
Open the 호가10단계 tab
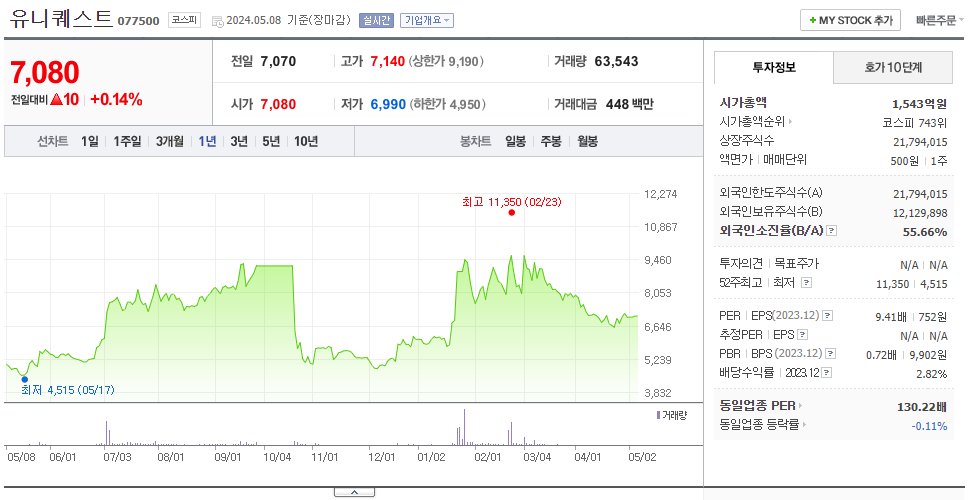click(893, 68)
